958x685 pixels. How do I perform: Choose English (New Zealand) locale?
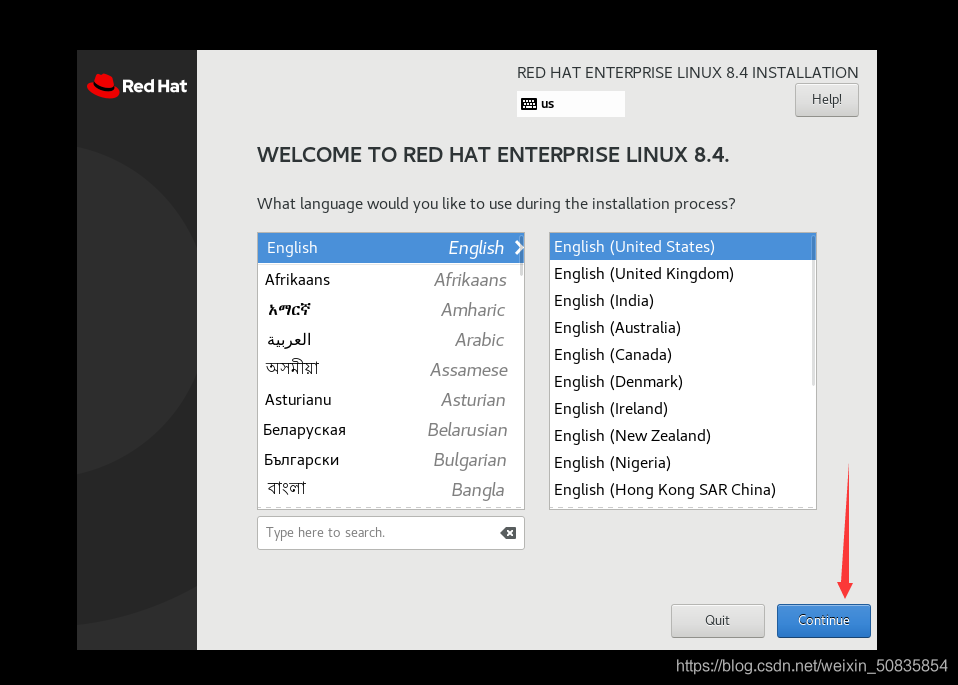681,436
